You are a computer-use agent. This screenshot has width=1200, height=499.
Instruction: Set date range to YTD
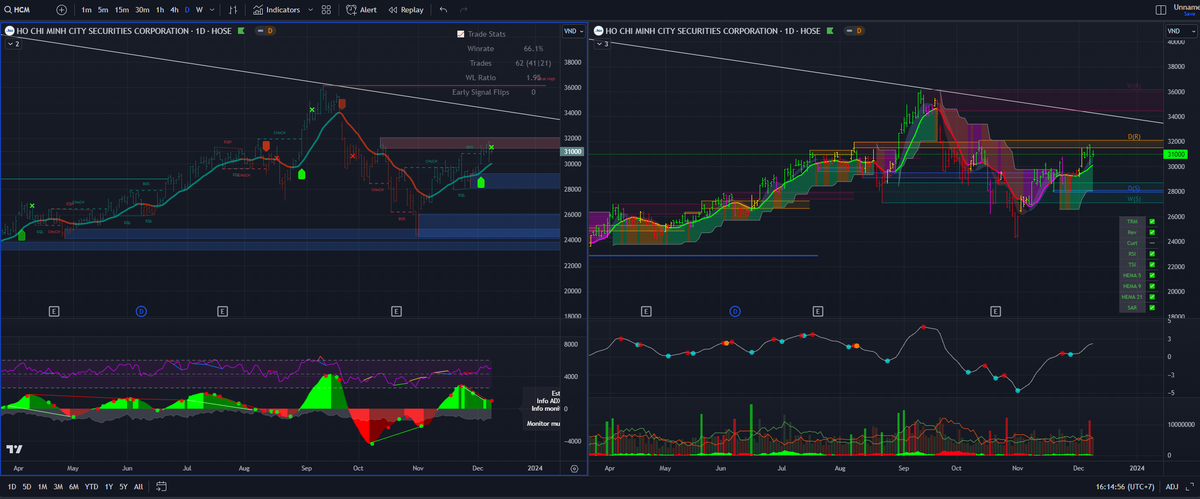pos(91,487)
